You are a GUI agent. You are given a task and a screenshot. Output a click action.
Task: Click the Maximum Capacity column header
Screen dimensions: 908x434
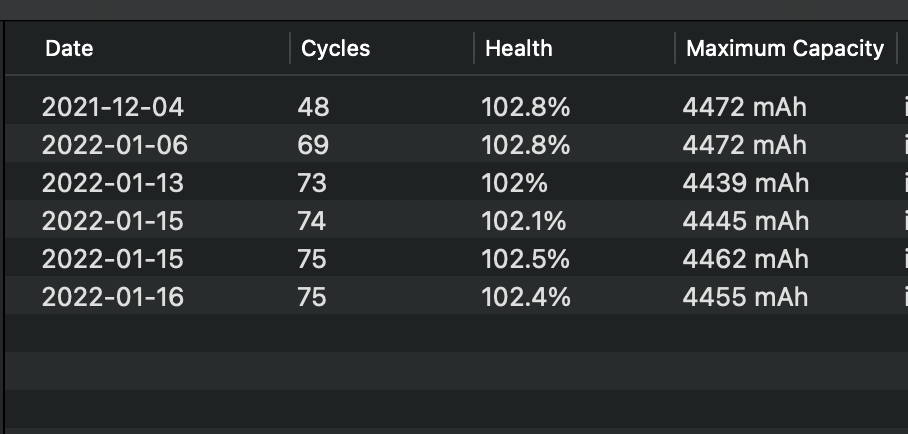(x=785, y=48)
